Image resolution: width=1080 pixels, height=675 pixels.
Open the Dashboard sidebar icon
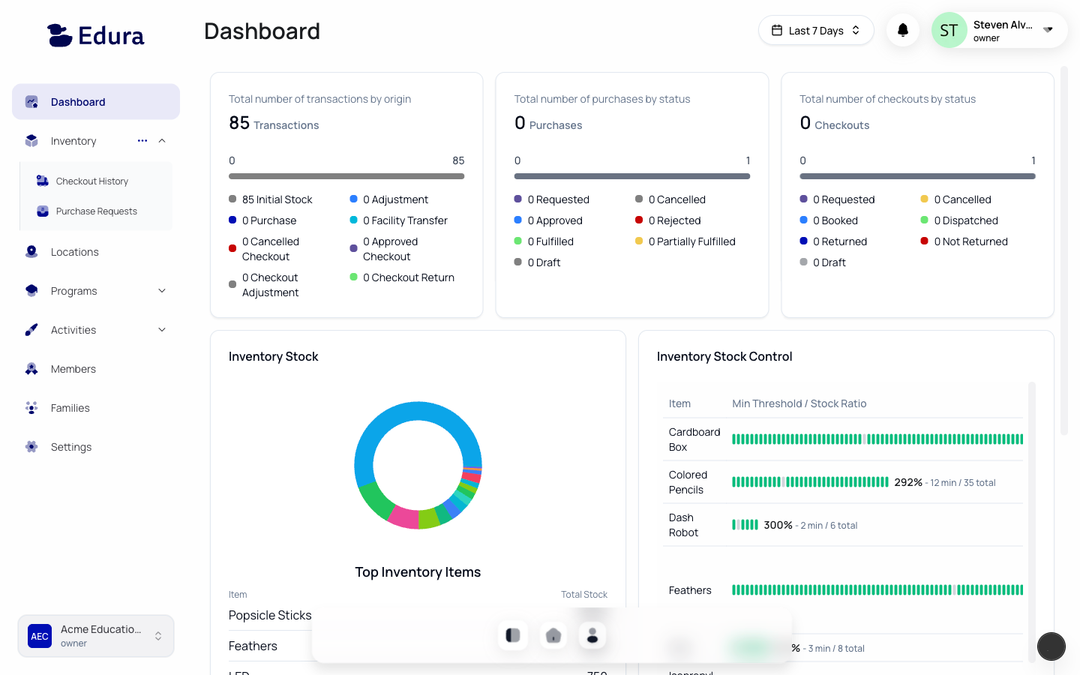[33, 102]
